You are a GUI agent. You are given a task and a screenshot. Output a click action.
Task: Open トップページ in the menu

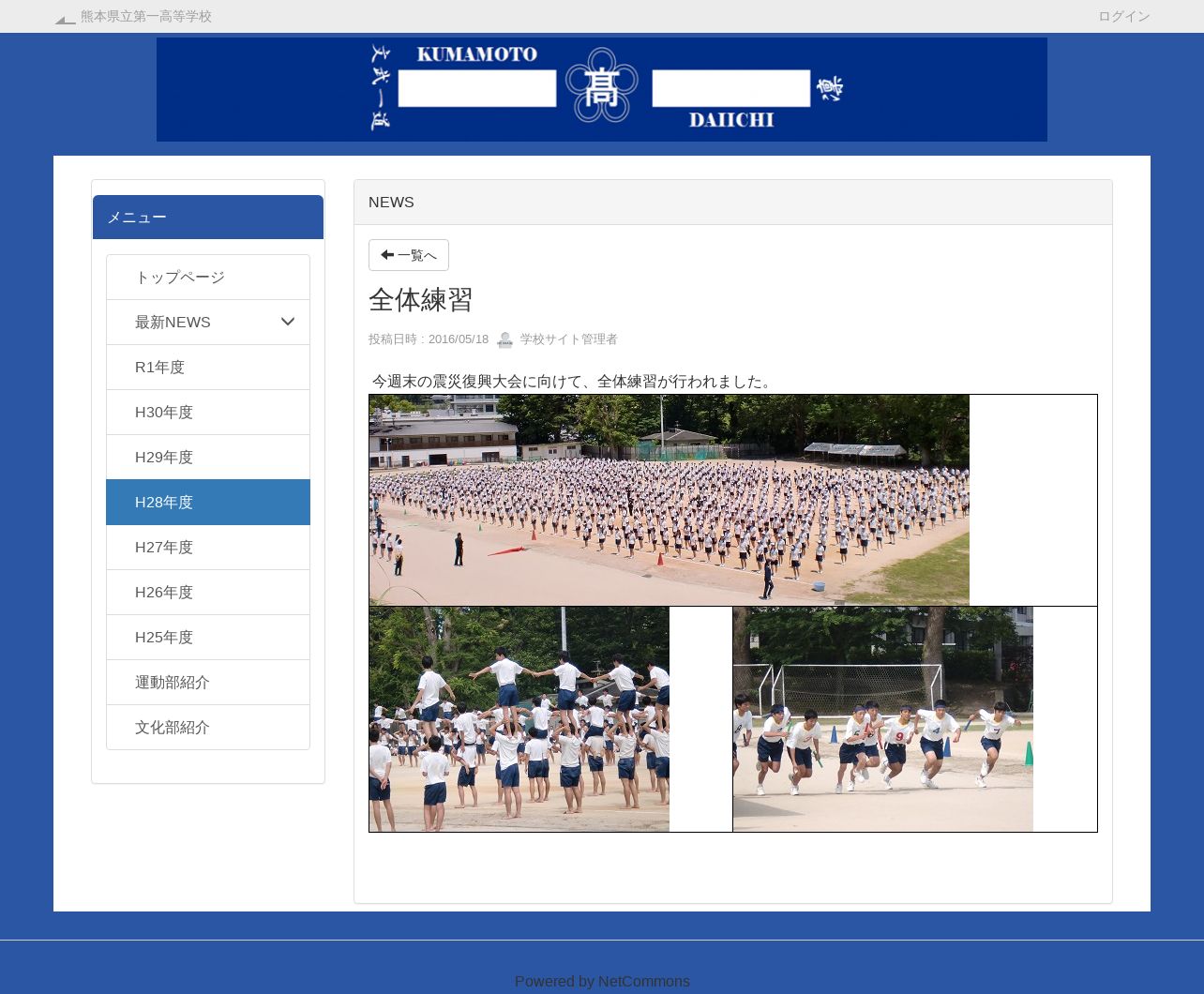[208, 278]
